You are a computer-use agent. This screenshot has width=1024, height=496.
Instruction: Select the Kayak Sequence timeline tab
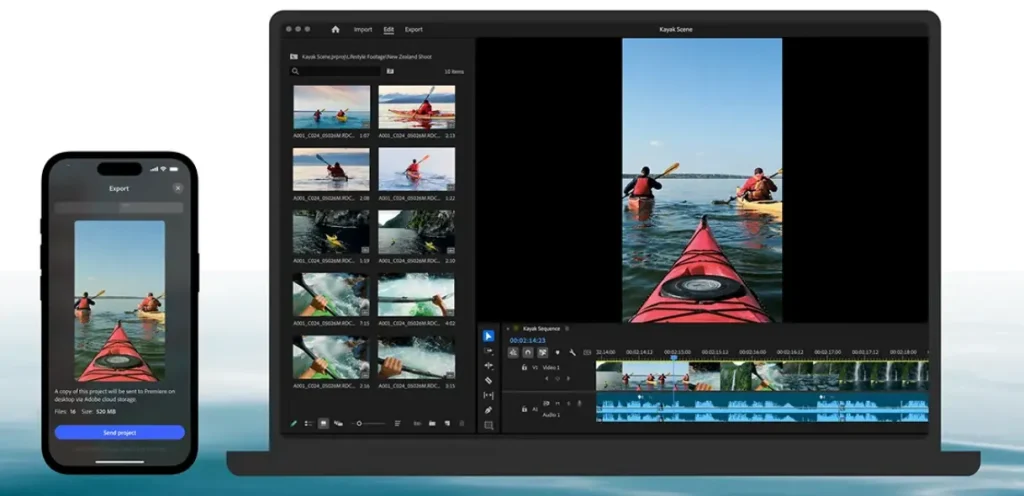click(x=541, y=329)
